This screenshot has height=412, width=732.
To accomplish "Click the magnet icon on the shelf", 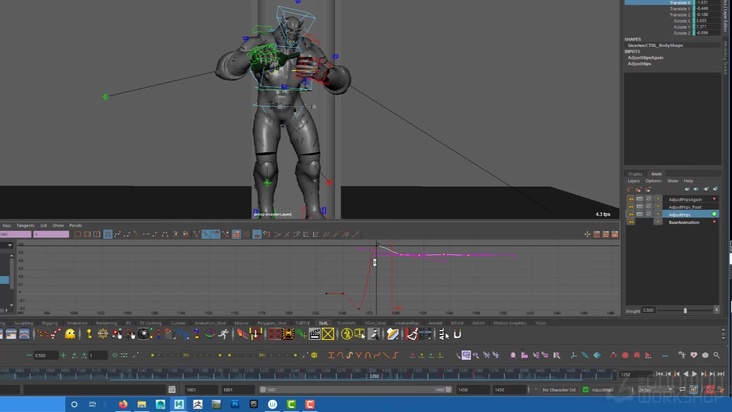I will pos(457,334).
